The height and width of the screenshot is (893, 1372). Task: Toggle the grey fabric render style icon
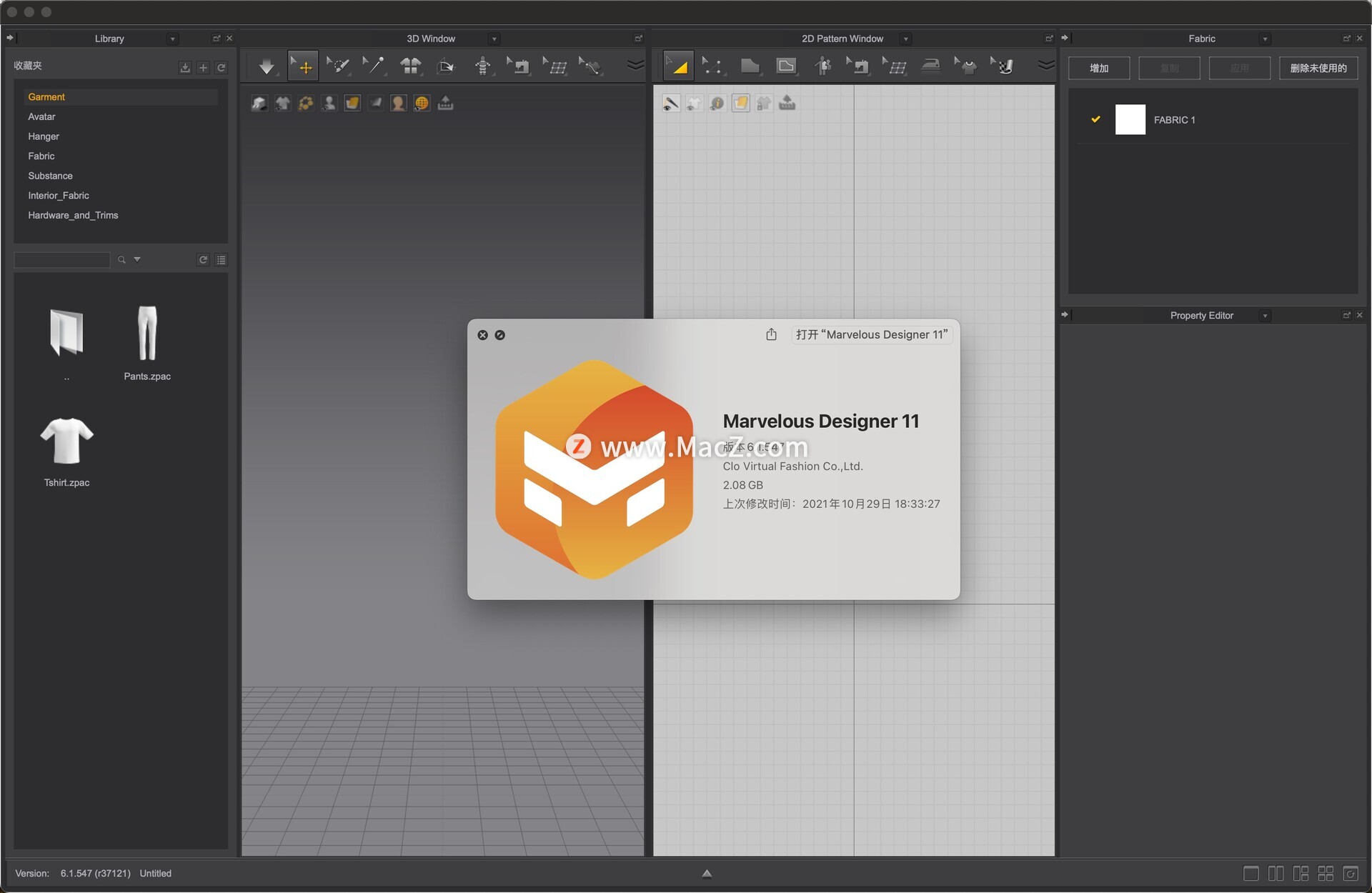point(375,104)
